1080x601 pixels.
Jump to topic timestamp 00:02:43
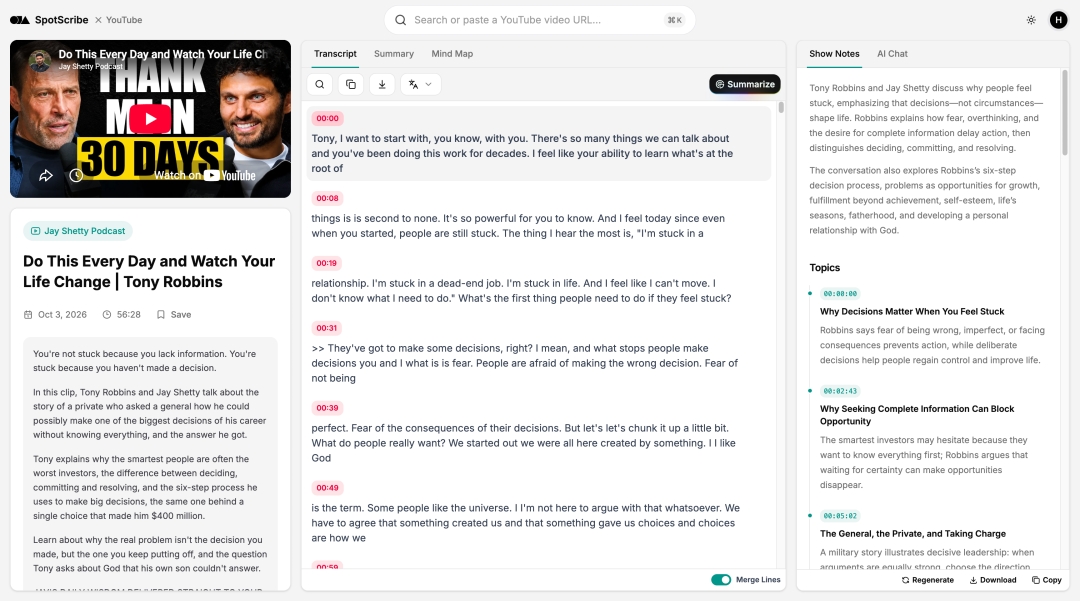coord(840,391)
